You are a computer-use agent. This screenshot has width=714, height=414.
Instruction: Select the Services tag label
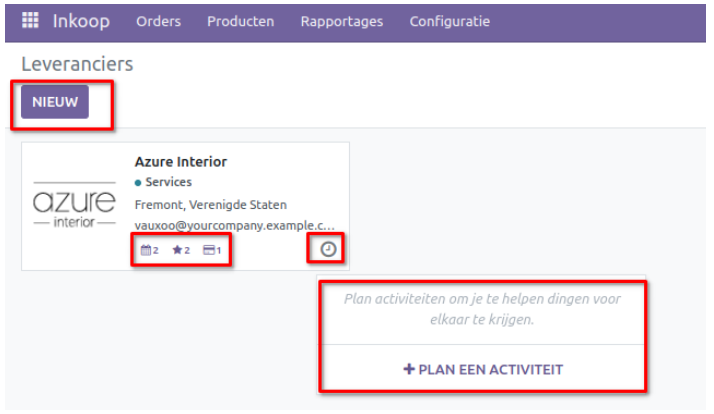pyautogui.click(x=168, y=183)
